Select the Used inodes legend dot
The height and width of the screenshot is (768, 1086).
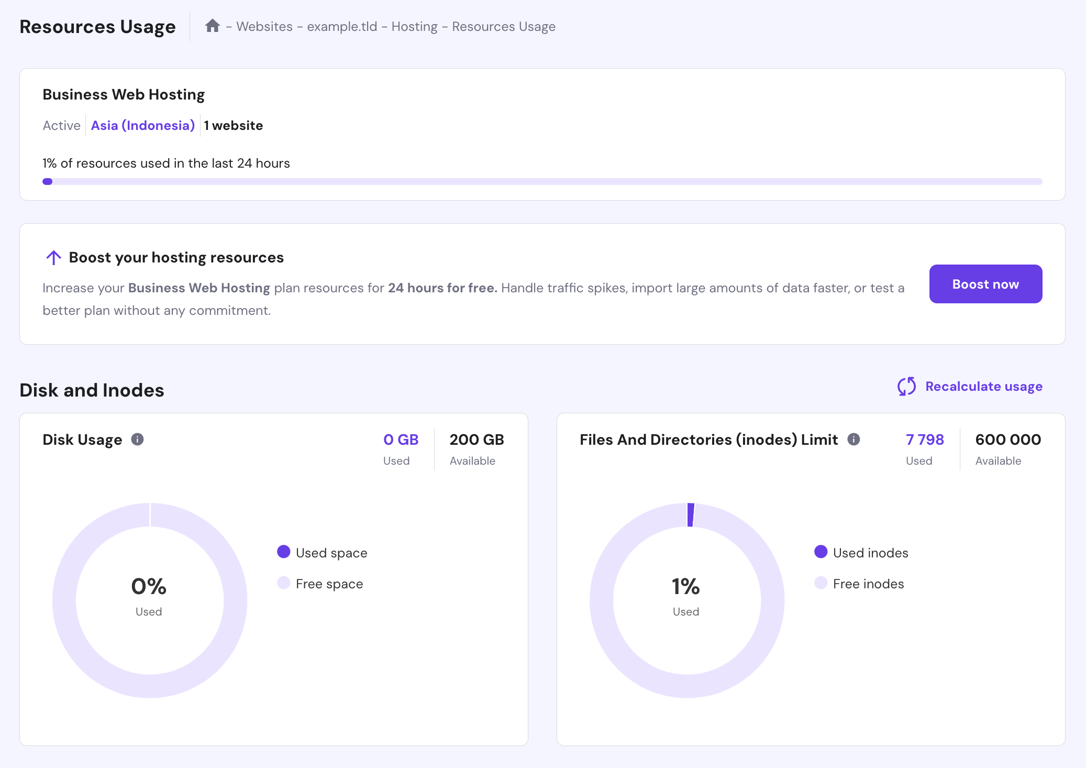click(821, 552)
